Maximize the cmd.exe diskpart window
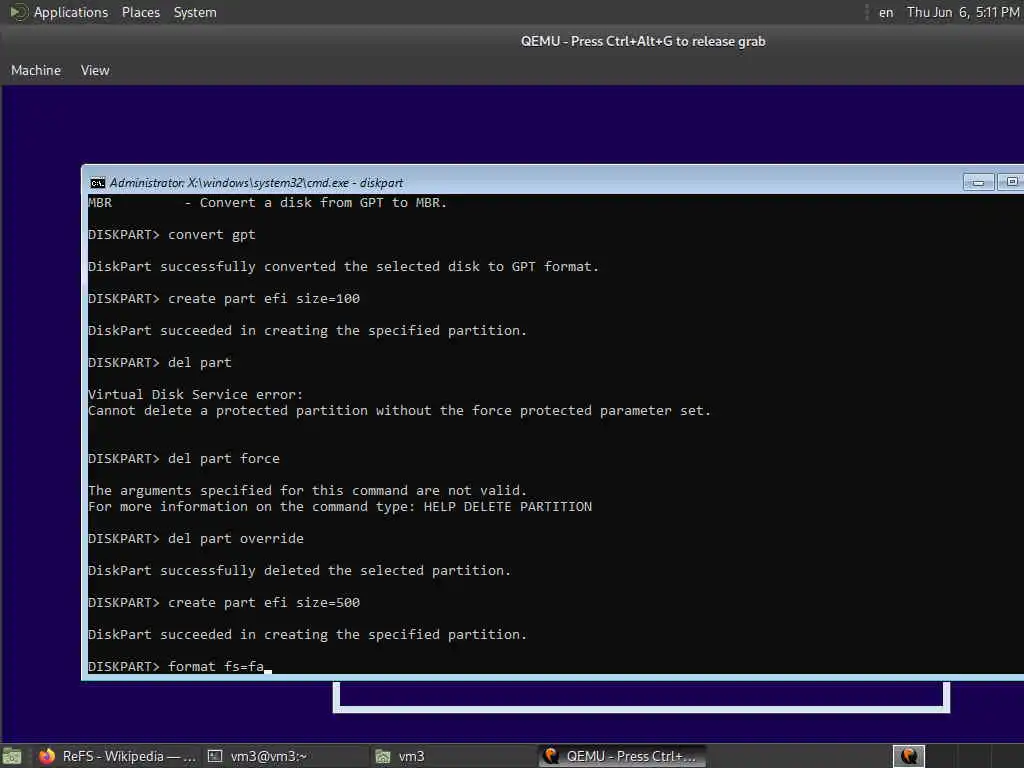The height and width of the screenshot is (768, 1024). 1010,182
